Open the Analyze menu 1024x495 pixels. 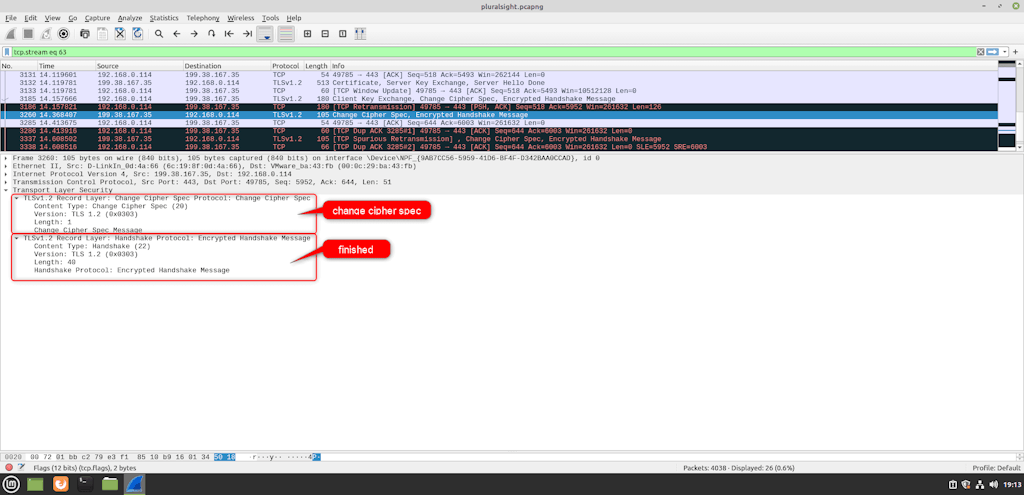coord(130,18)
